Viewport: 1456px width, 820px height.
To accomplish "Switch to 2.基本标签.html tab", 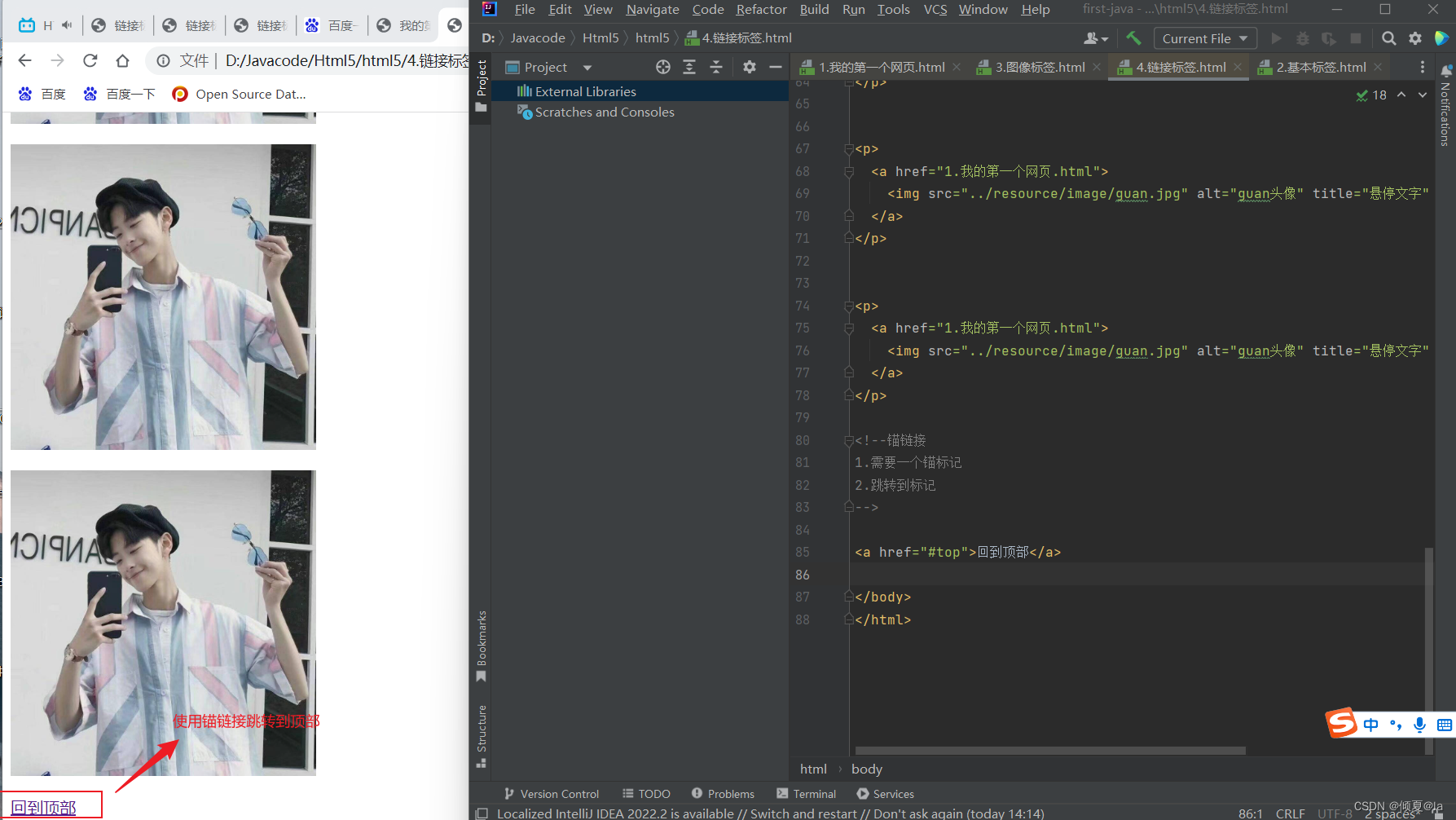I will pos(1320,67).
